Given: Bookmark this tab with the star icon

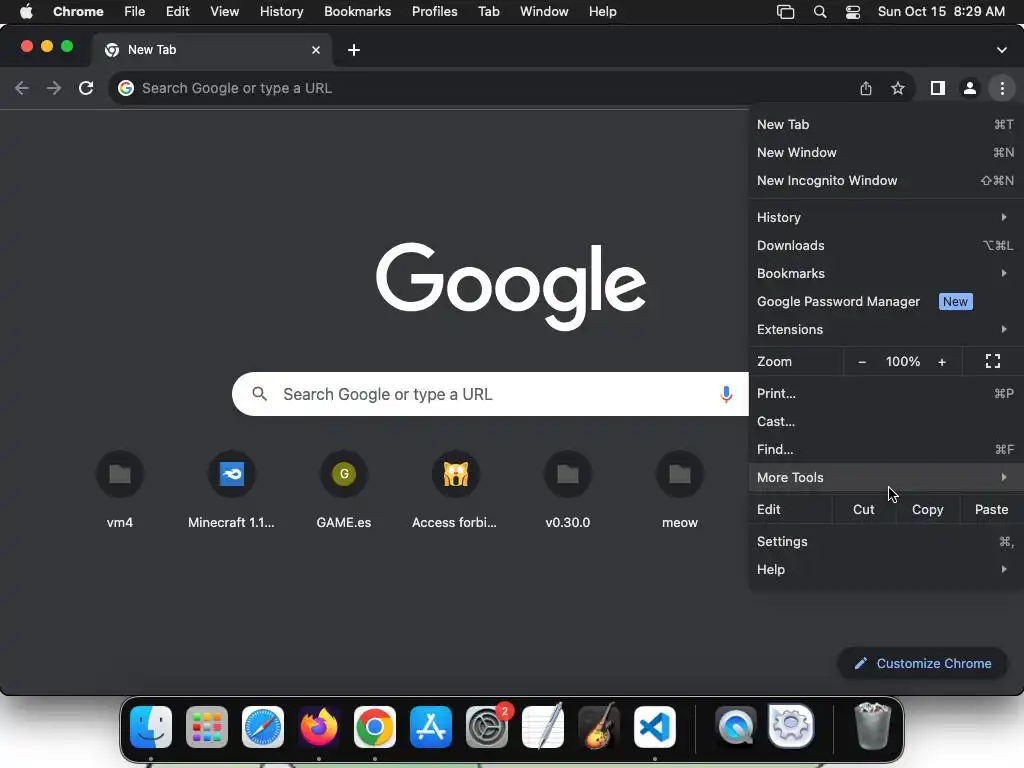Looking at the screenshot, I should (x=898, y=88).
